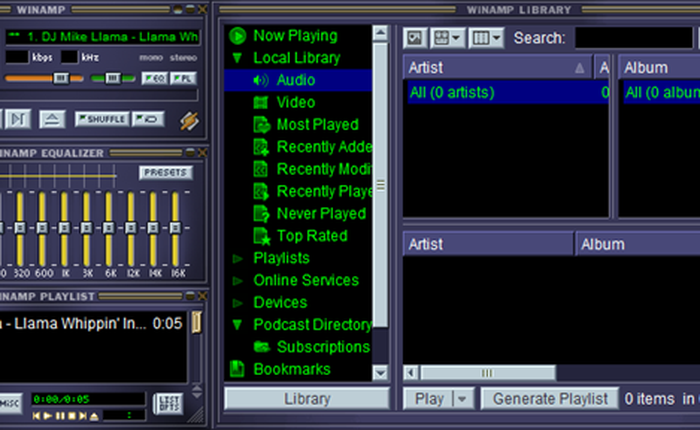
Task: Select the Audio speaker icon under Local Library
Action: tap(261, 80)
